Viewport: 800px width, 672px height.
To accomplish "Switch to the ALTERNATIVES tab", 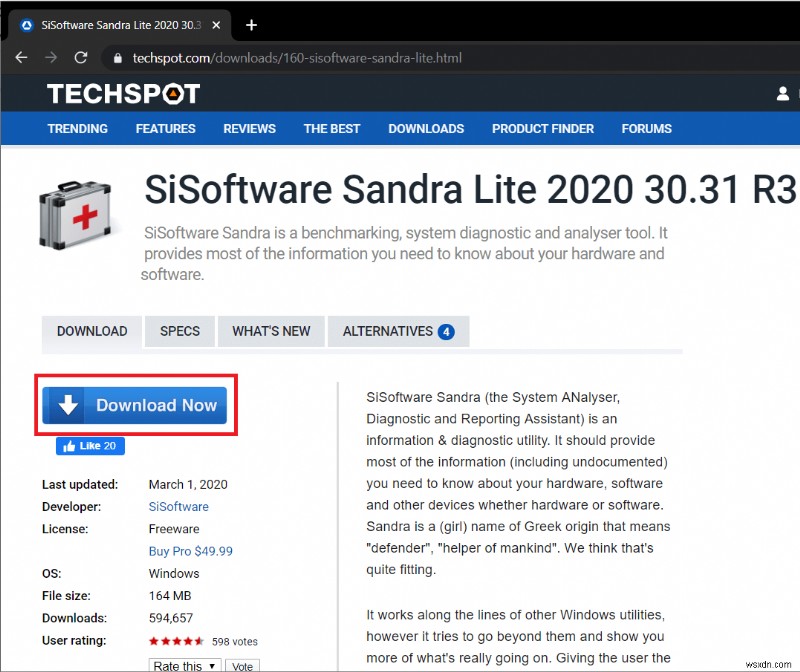I will point(398,332).
